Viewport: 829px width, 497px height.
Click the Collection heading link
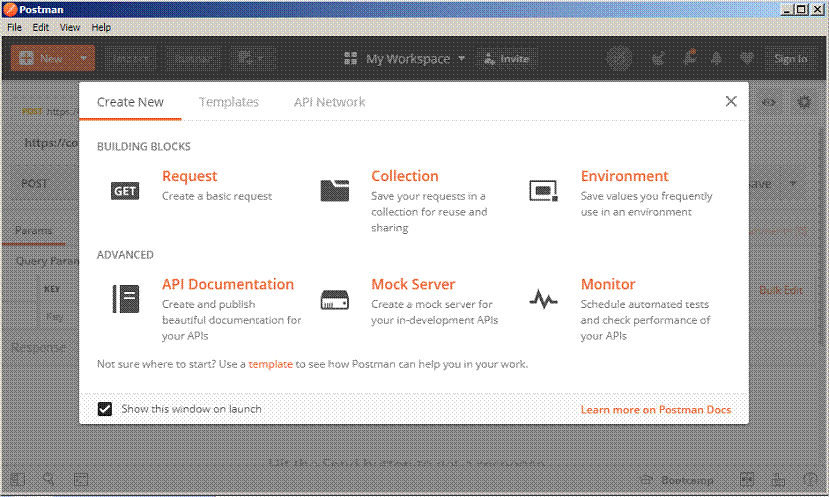(405, 176)
